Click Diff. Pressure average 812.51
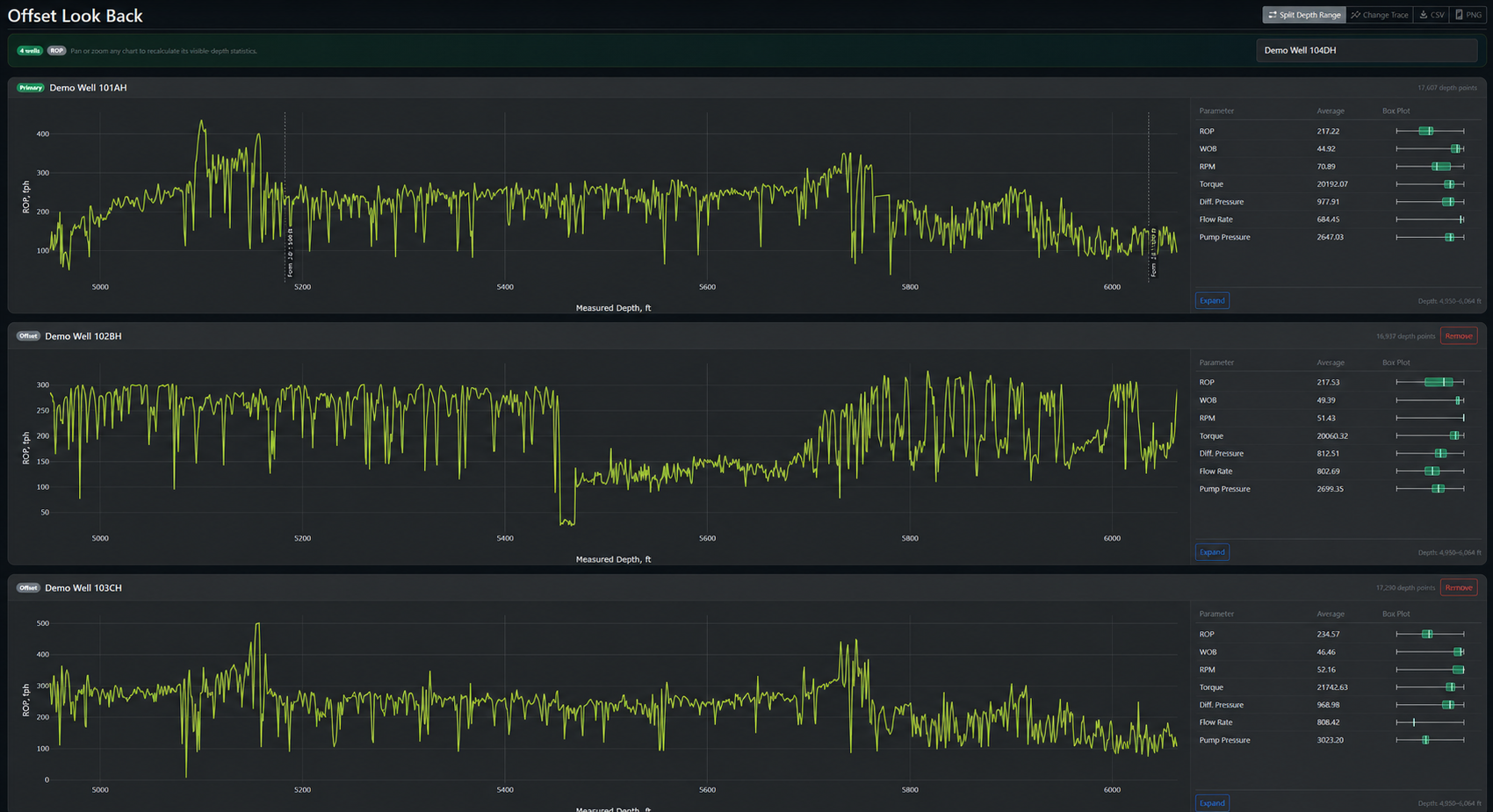The image size is (1493, 812). coord(1328,453)
